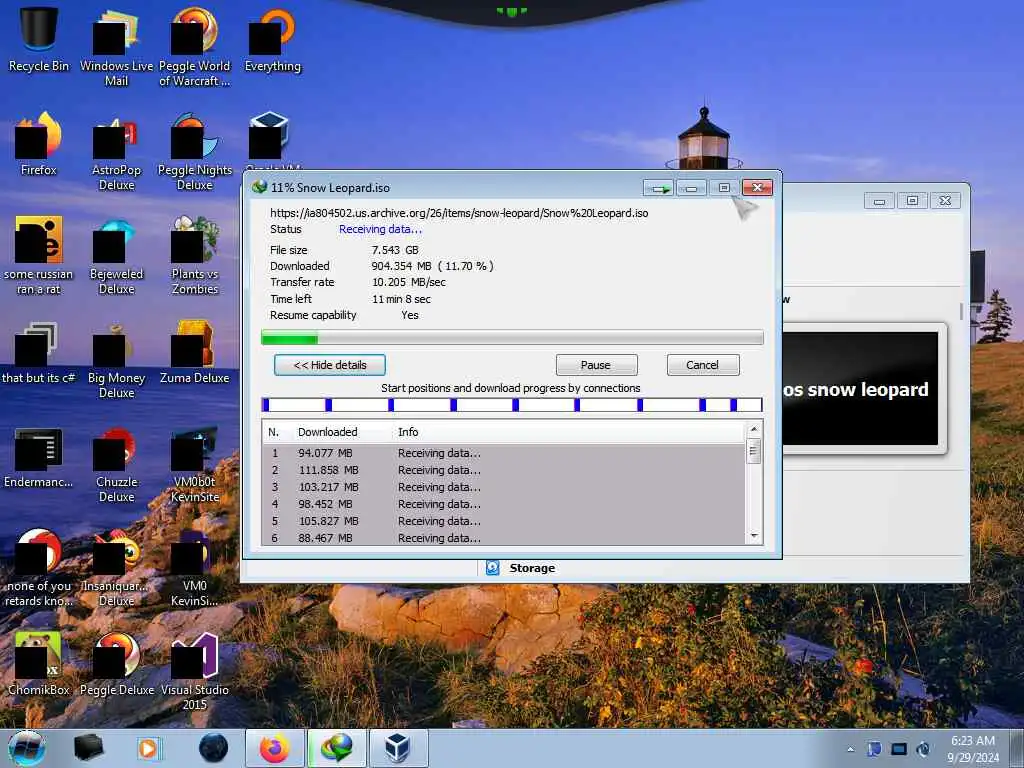The width and height of the screenshot is (1024, 768).
Task: Click the Storage label in VirtualBox window
Action: tap(532, 568)
